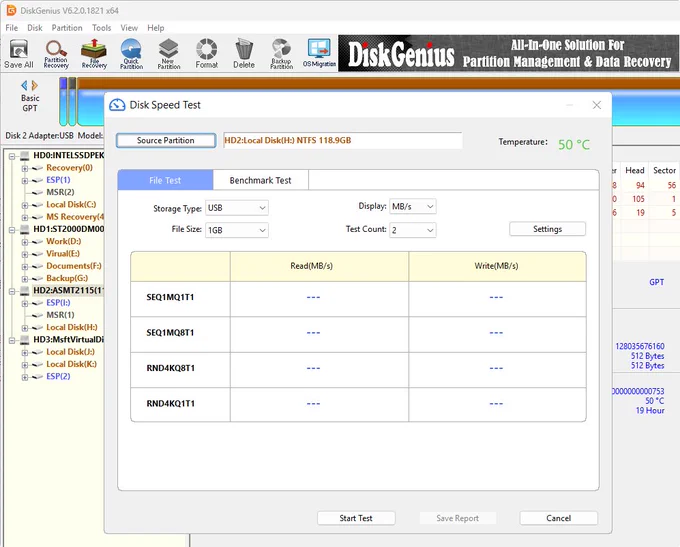Open Backup Partition tool
680x547 pixels.
[x=281, y=54]
